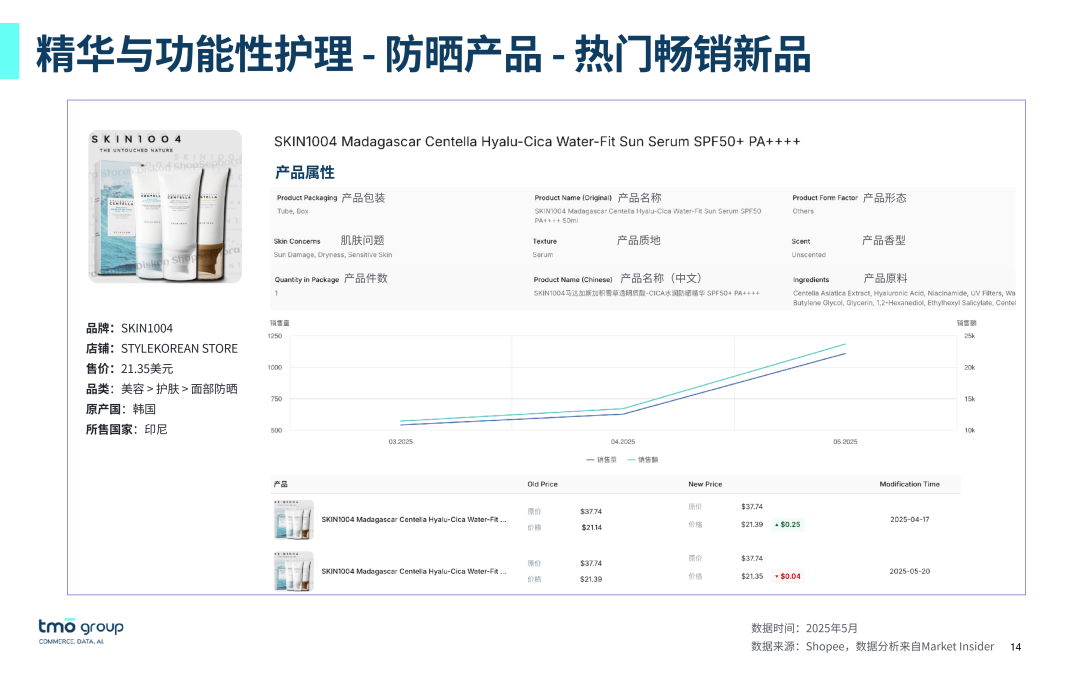Click the Old Price column header

tap(543, 484)
